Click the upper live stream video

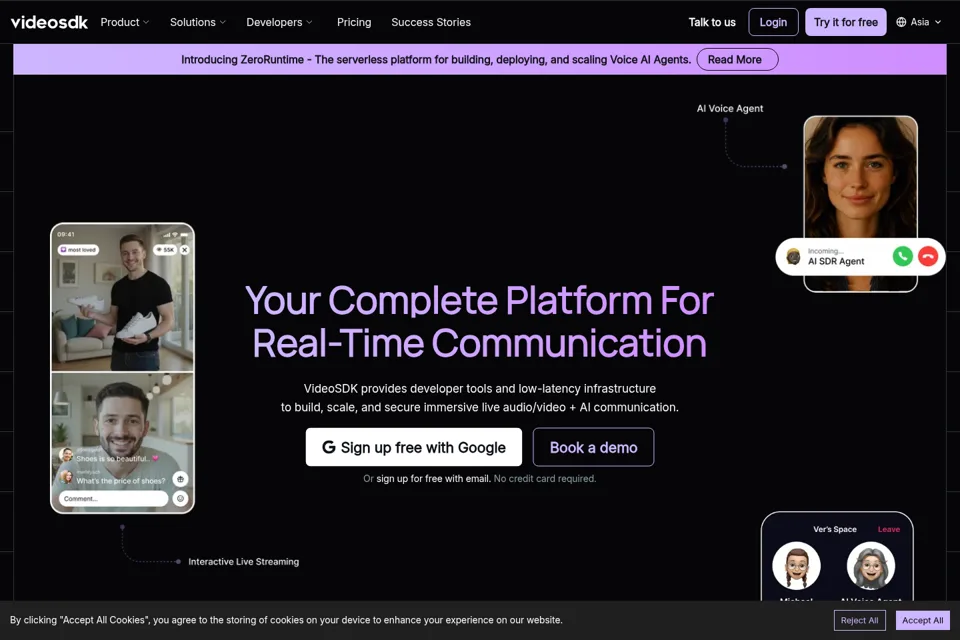coord(122,298)
